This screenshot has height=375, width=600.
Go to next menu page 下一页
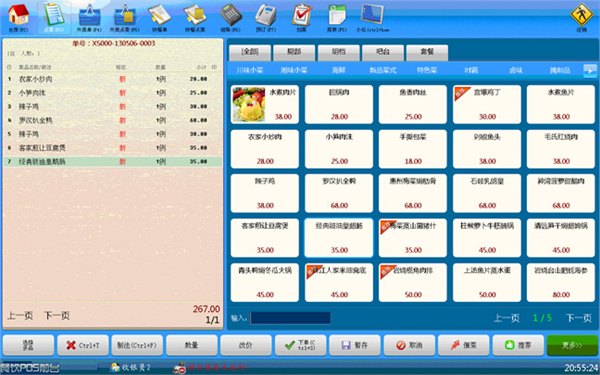(x=579, y=318)
